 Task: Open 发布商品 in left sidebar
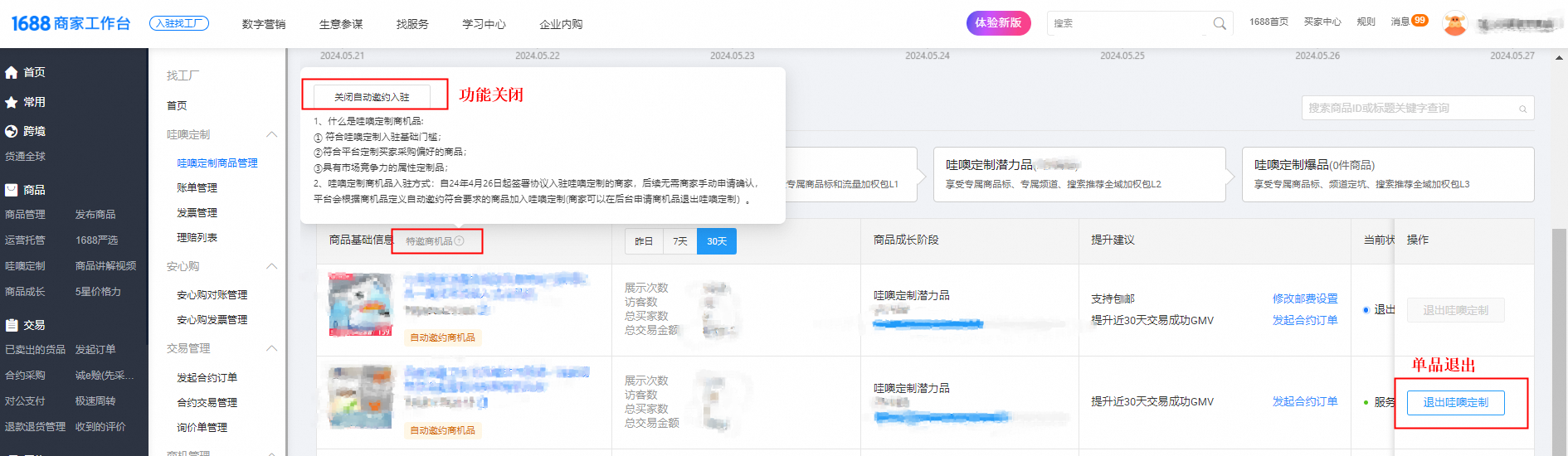95,215
